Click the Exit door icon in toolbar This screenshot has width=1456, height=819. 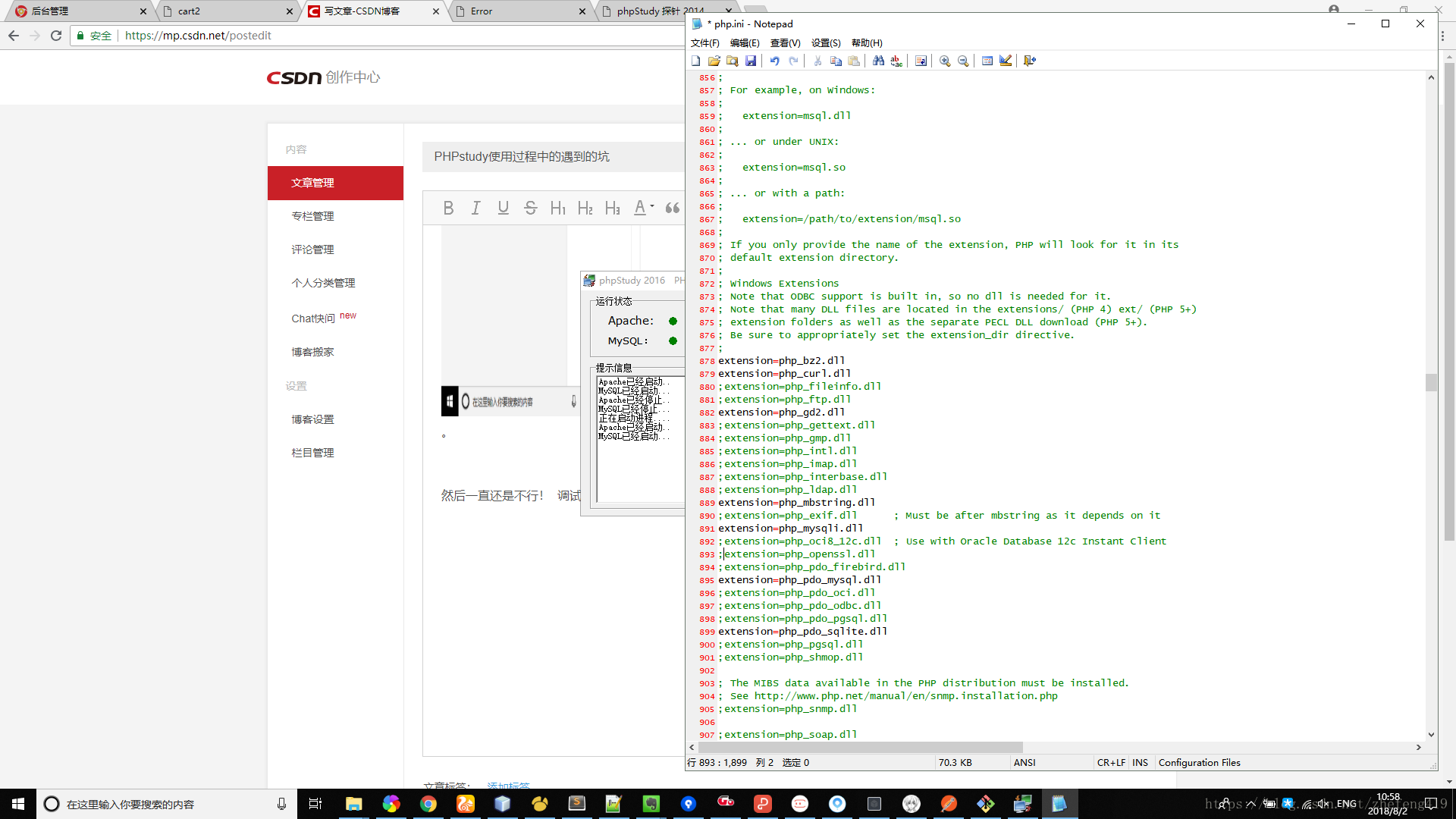tap(1030, 61)
